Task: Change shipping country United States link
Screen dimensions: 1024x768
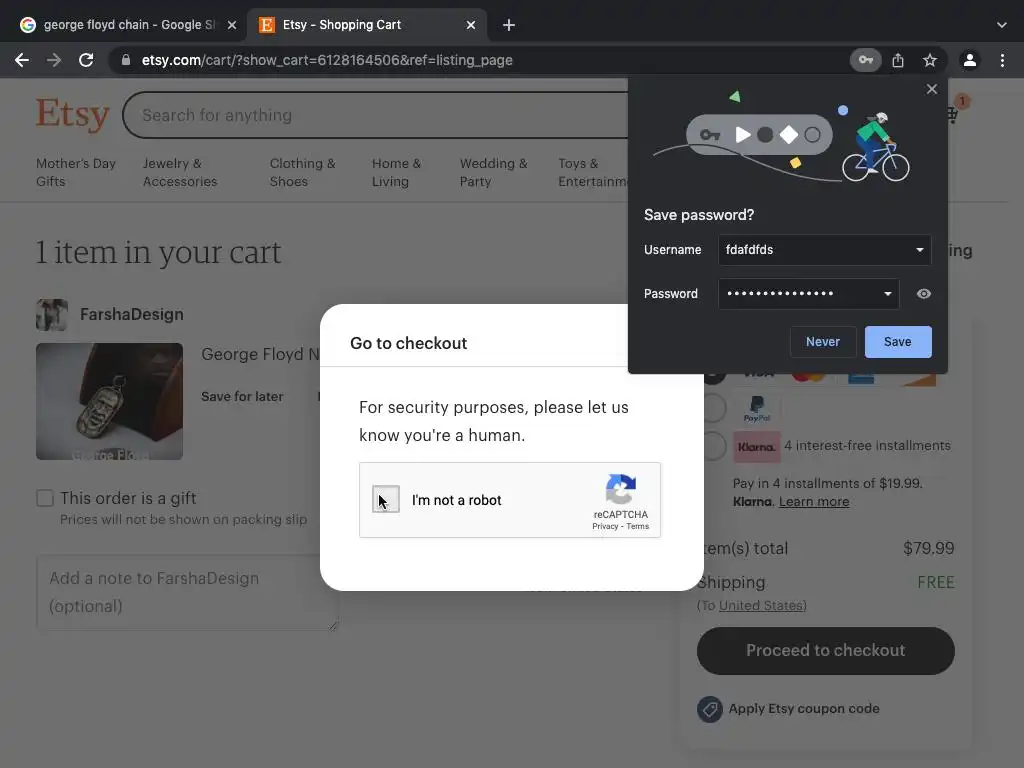Action: [x=761, y=605]
